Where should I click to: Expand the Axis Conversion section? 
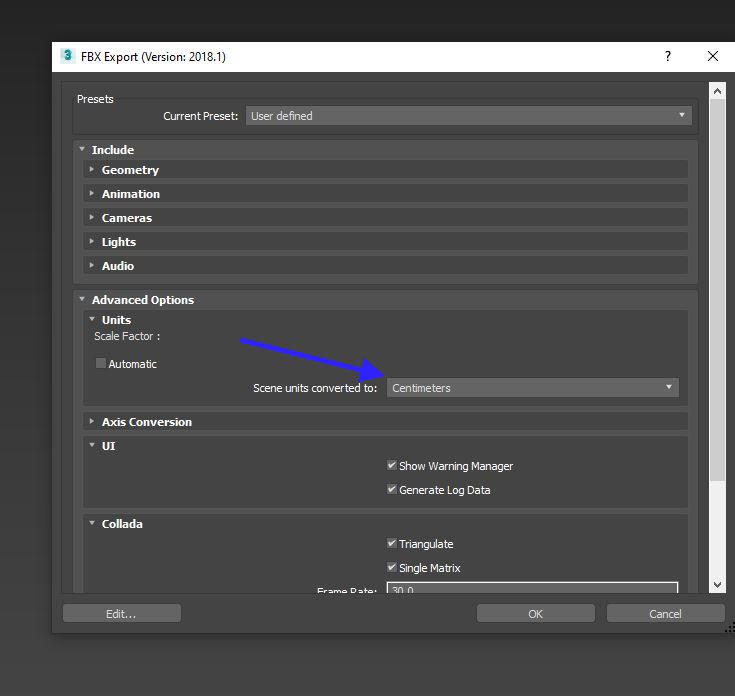[146, 422]
